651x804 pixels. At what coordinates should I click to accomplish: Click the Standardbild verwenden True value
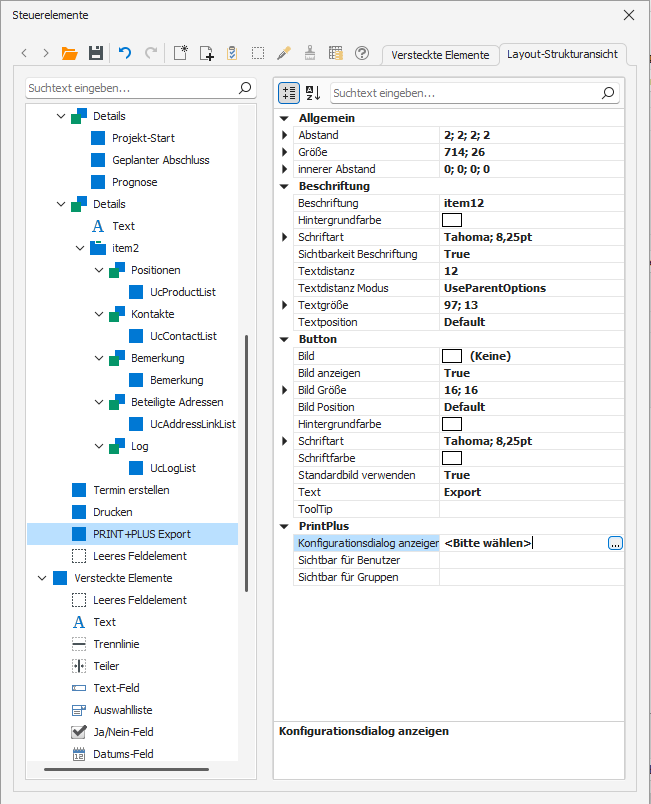point(457,475)
